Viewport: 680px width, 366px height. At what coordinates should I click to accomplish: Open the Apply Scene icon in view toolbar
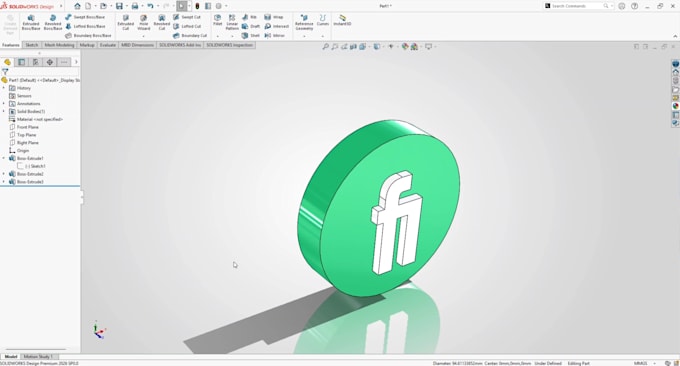click(x=414, y=46)
